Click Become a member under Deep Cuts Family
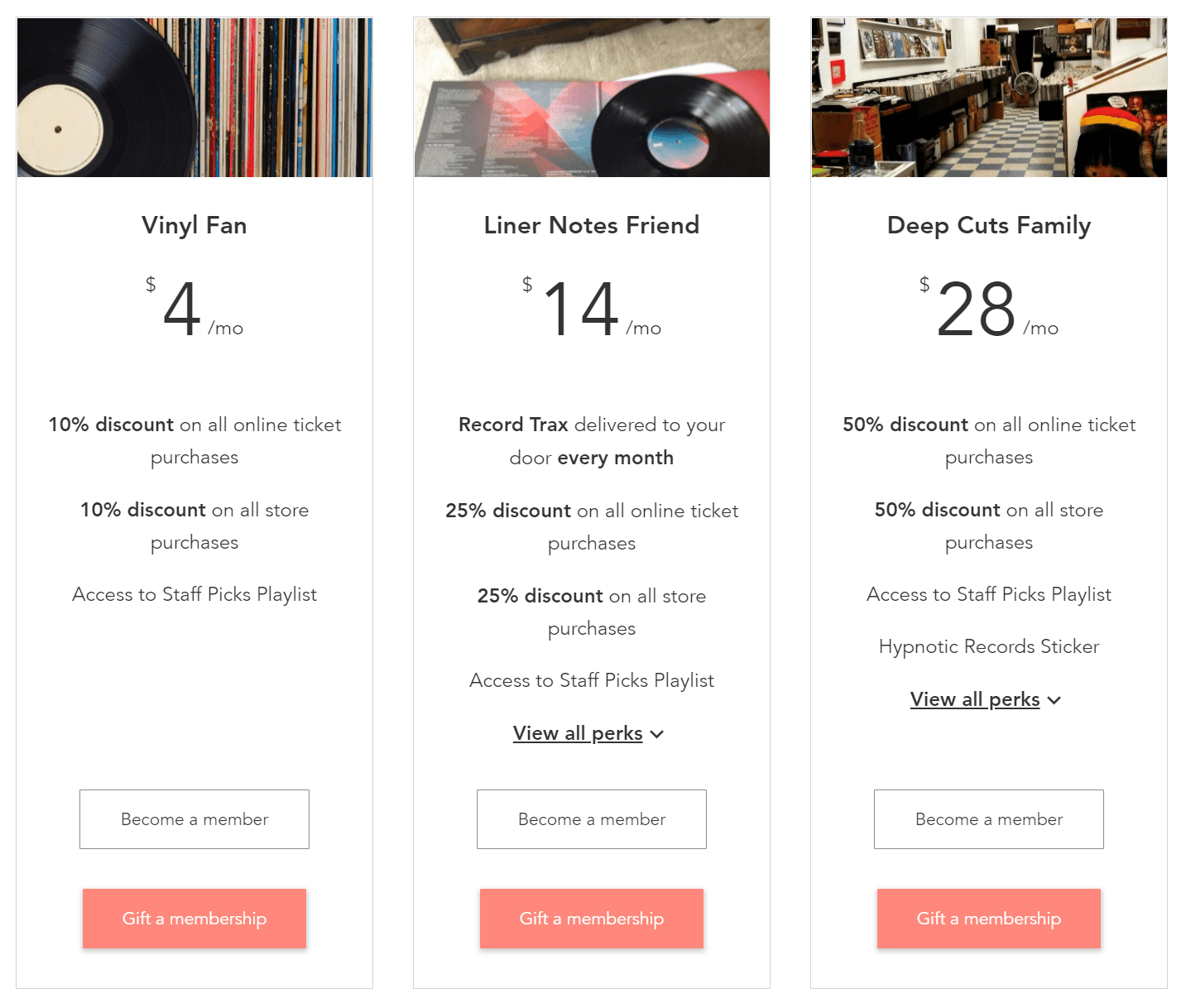The height and width of the screenshot is (1008, 1186). click(x=989, y=819)
